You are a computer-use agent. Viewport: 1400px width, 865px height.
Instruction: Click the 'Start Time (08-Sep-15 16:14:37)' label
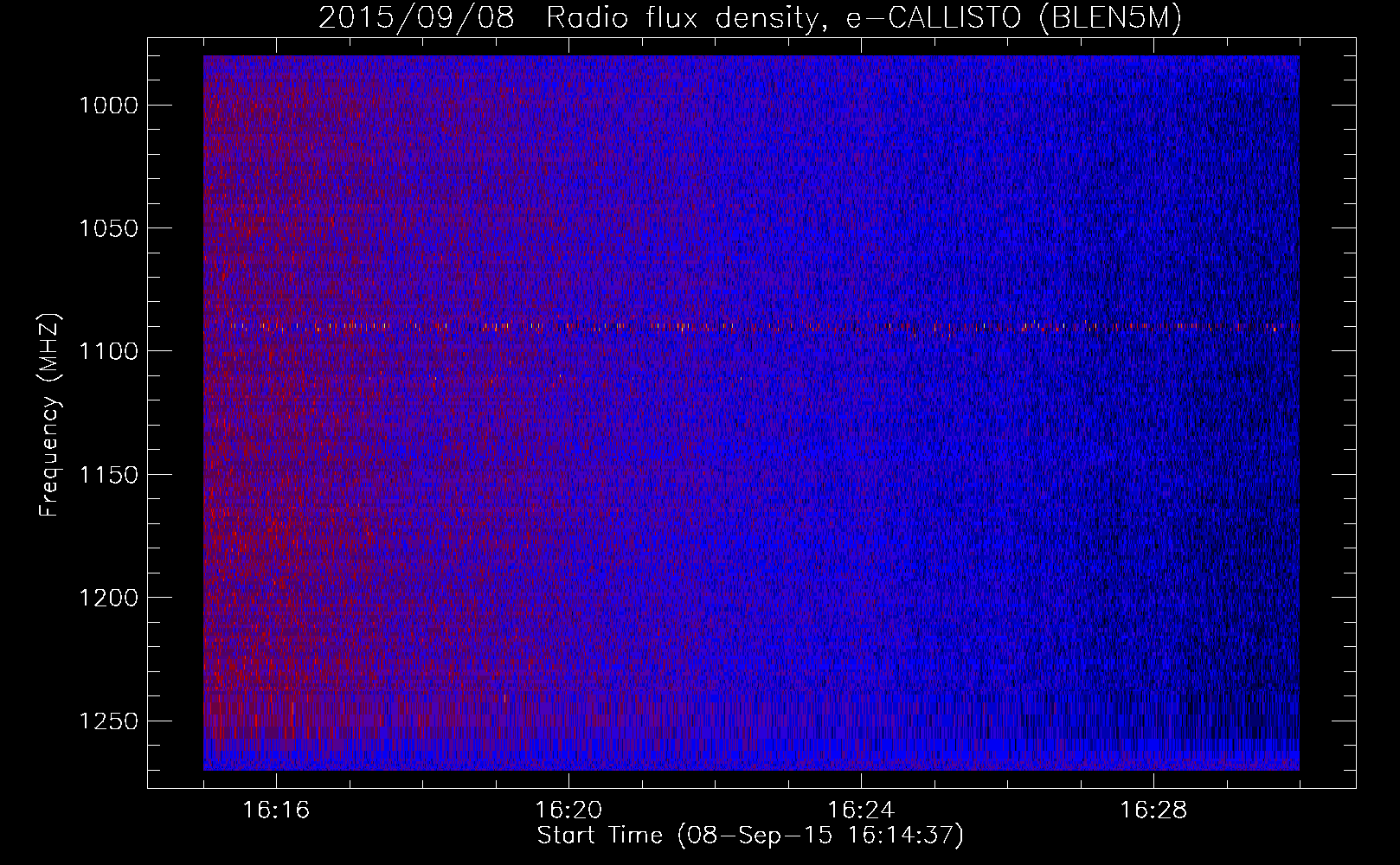point(750,836)
